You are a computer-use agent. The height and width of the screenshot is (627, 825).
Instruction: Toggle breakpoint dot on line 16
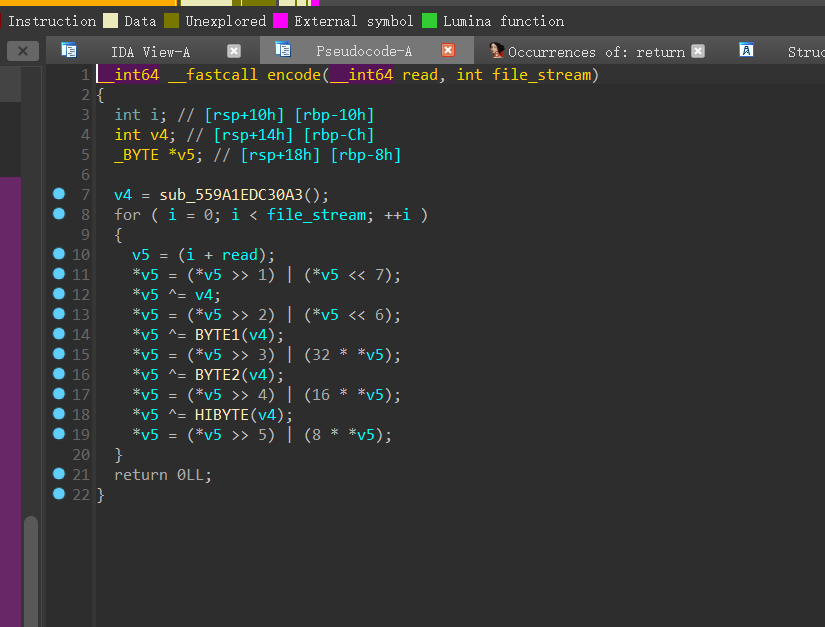59,373
